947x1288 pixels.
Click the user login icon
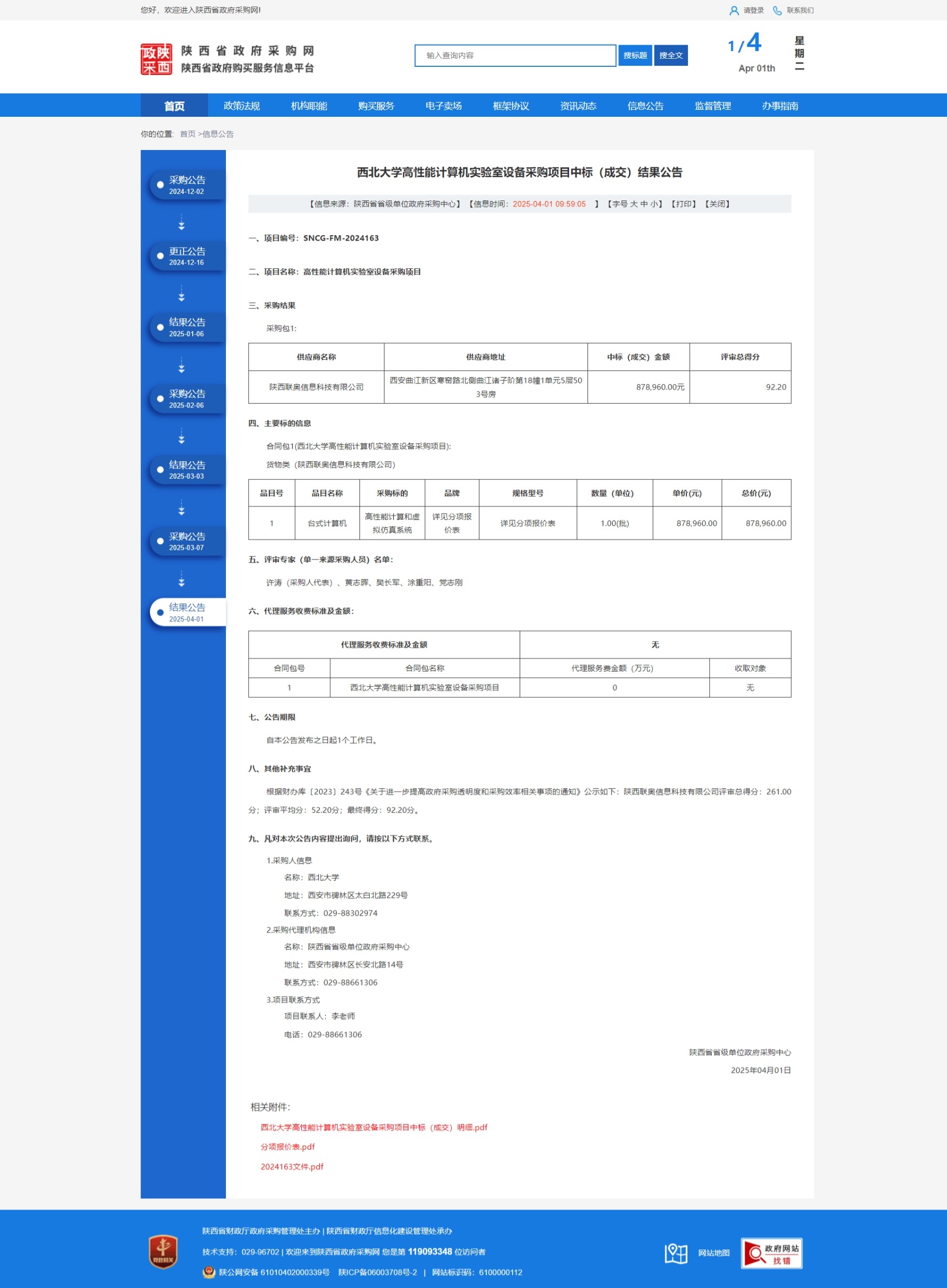[x=733, y=10]
